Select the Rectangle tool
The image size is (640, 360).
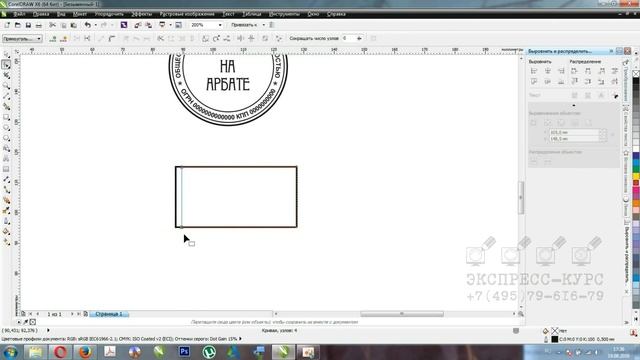[x=6, y=117]
